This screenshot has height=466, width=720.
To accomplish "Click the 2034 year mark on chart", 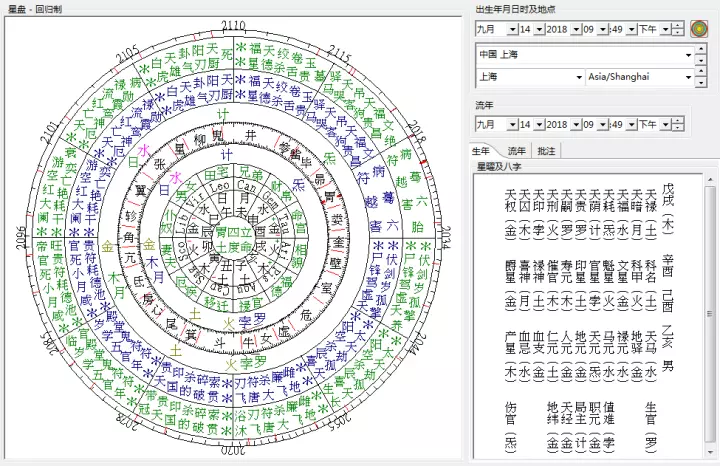I will tap(445, 237).
